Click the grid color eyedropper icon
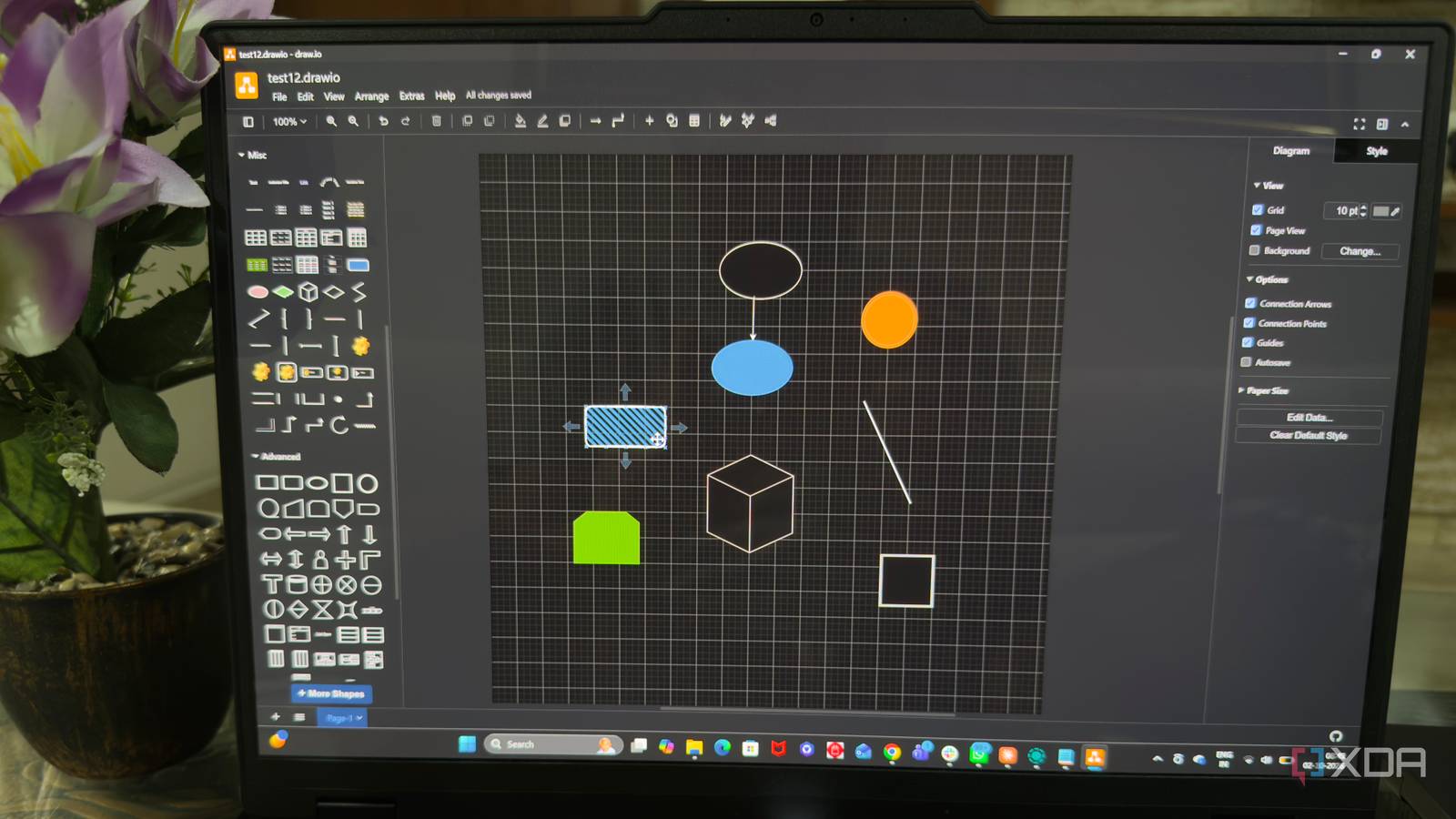 (x=1395, y=211)
